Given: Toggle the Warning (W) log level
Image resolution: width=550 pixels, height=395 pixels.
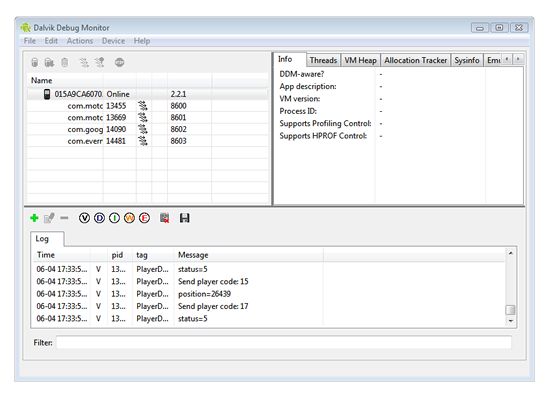Looking at the screenshot, I should pyautogui.click(x=129, y=218).
